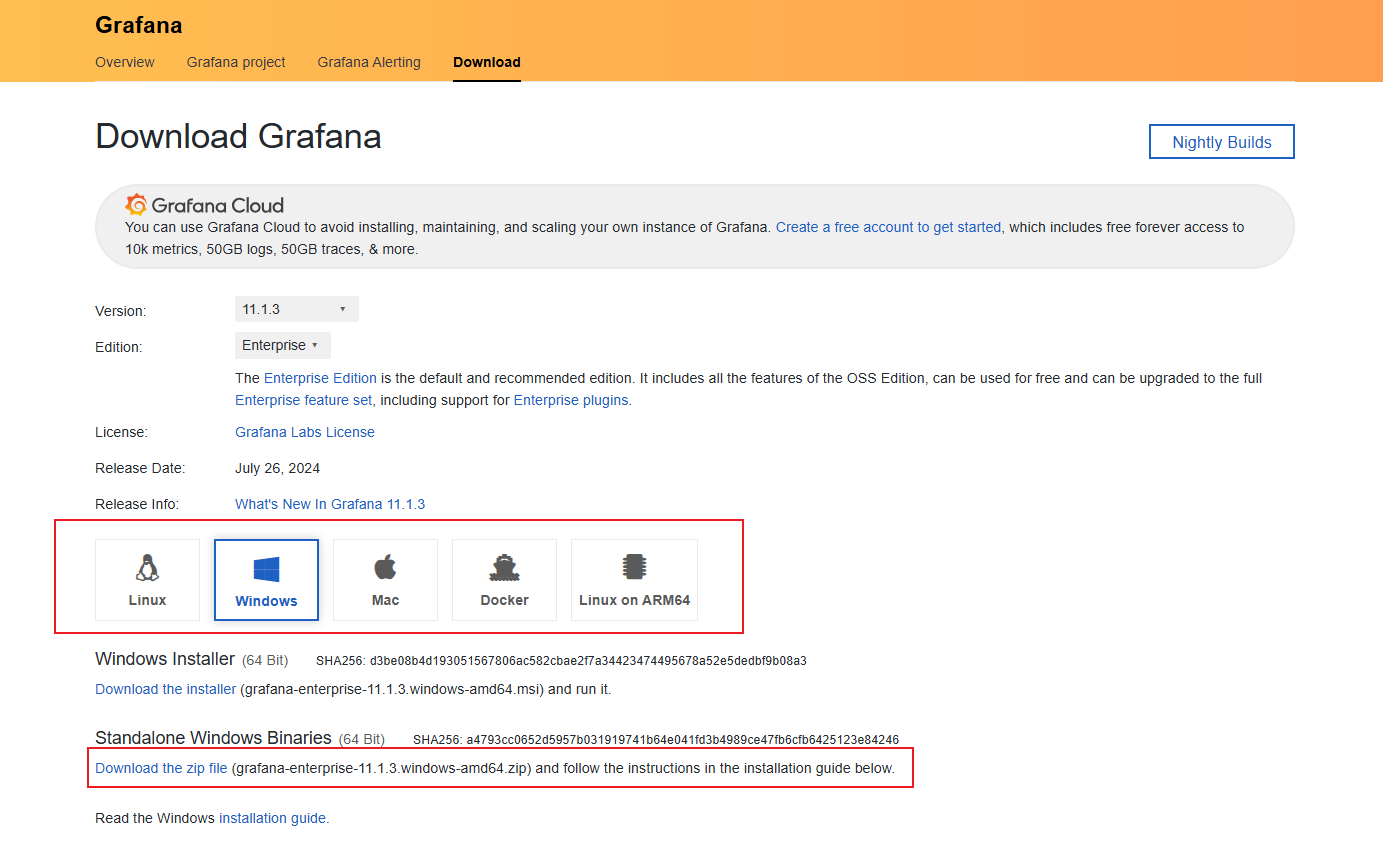
Task: Click the Windows Installer SHA256 hash
Action: [x=588, y=661]
